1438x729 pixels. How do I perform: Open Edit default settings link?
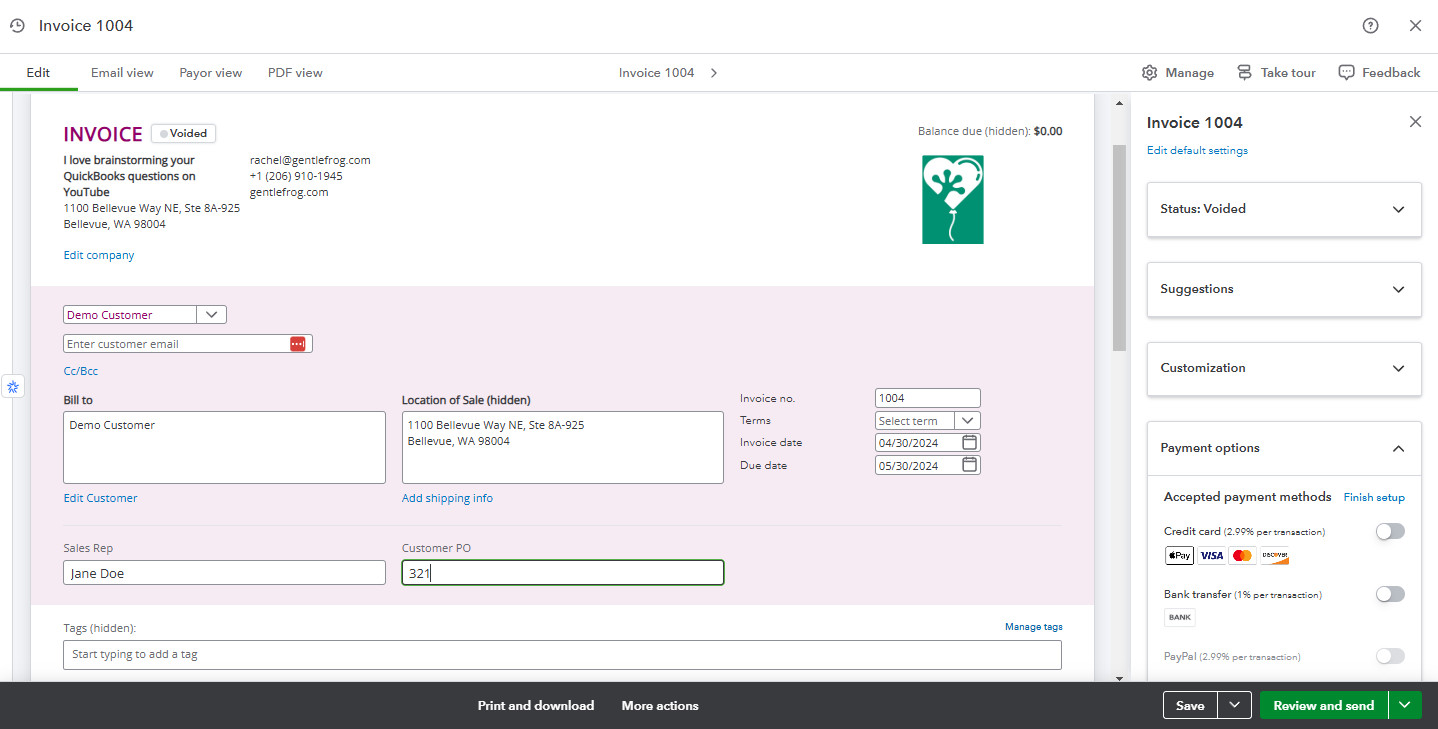click(x=1197, y=150)
